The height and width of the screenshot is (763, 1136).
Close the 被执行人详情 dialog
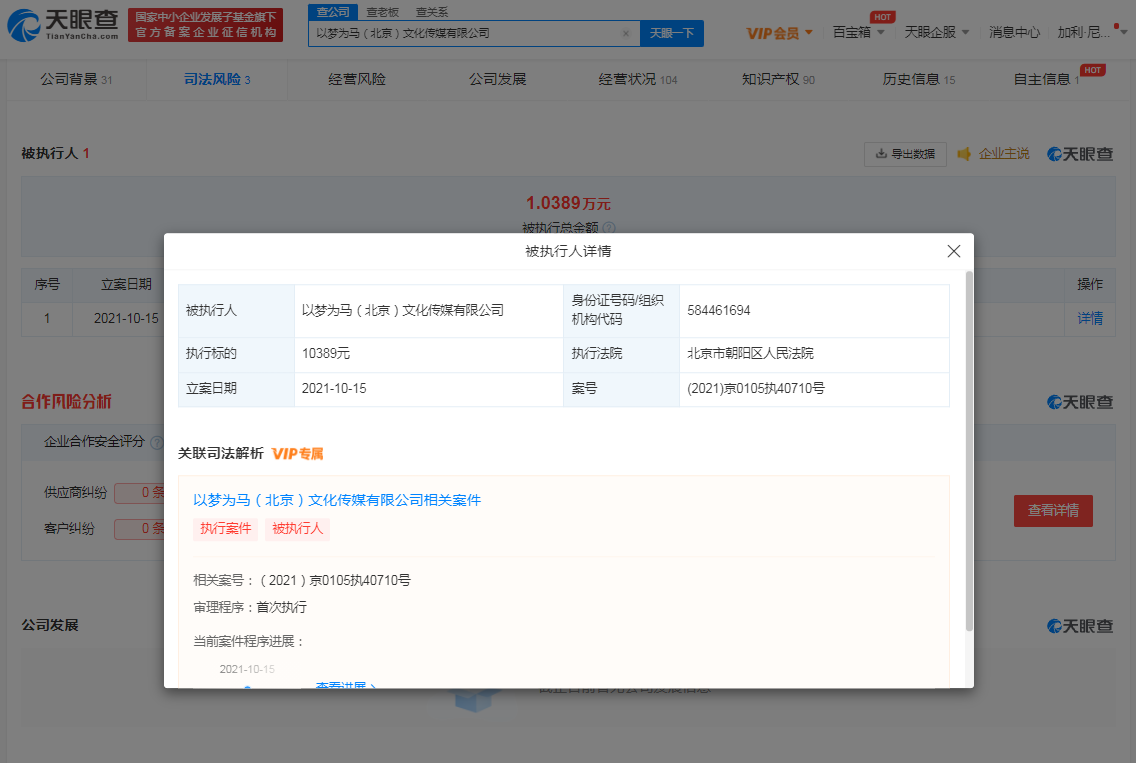pos(953,251)
